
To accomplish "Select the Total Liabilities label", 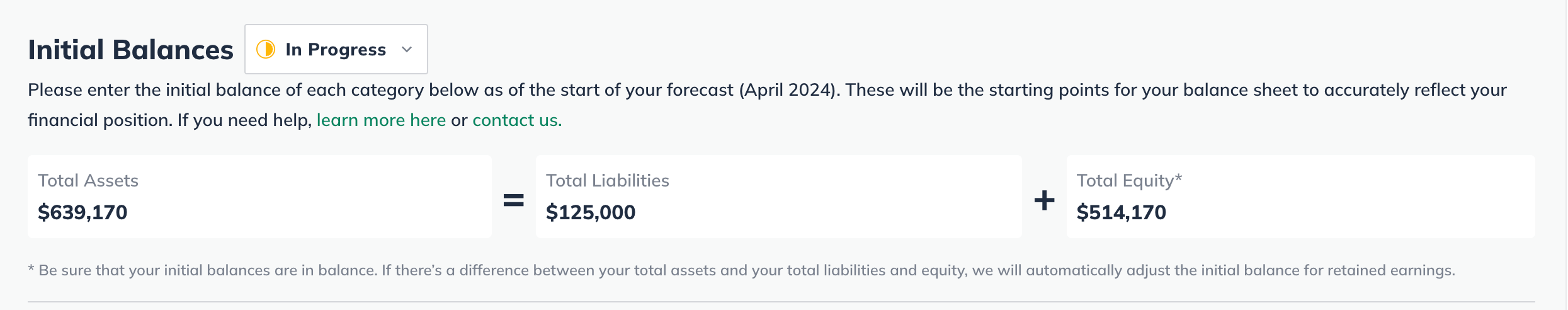I will [607, 181].
